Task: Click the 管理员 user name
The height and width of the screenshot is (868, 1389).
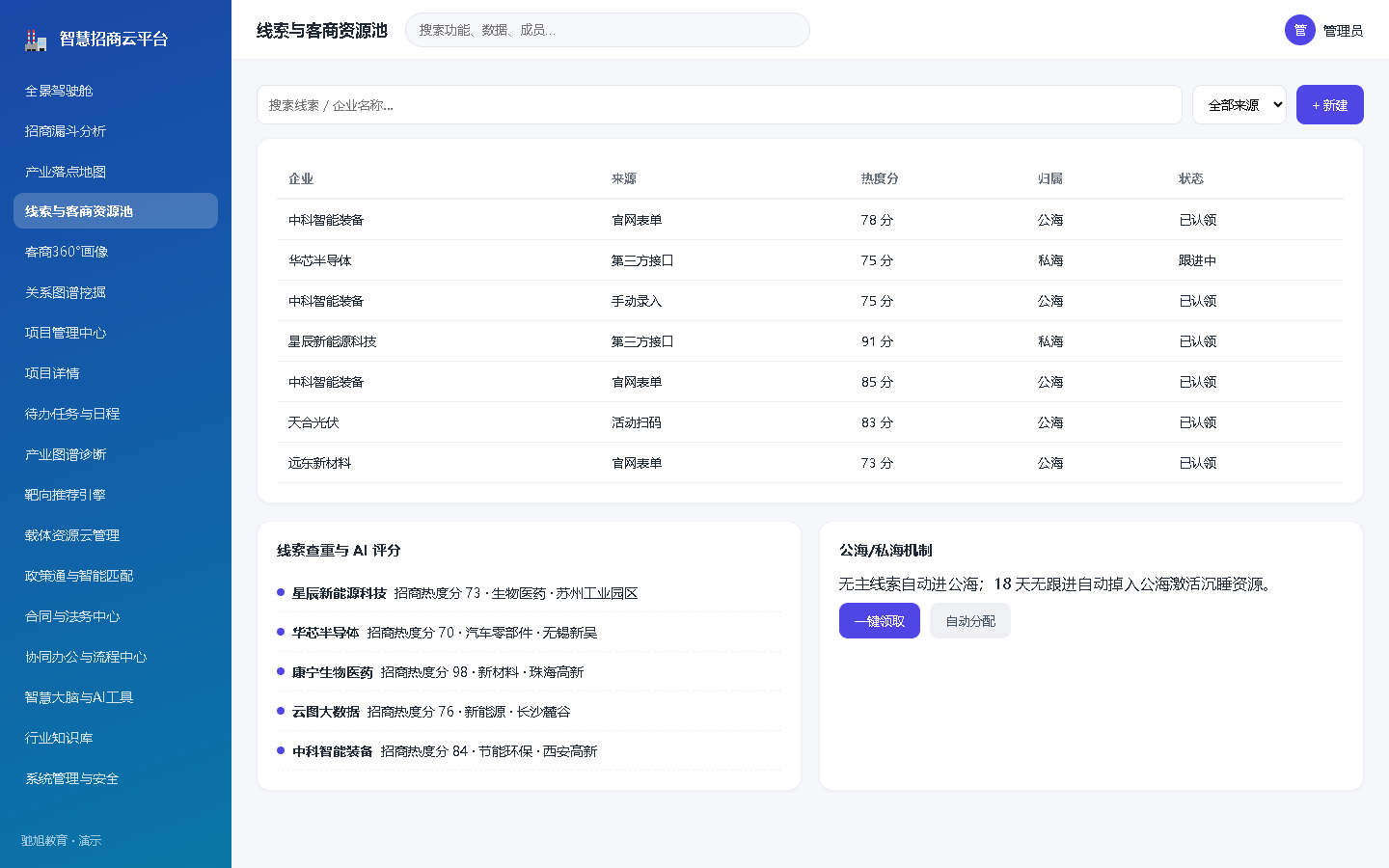Action: (x=1343, y=31)
